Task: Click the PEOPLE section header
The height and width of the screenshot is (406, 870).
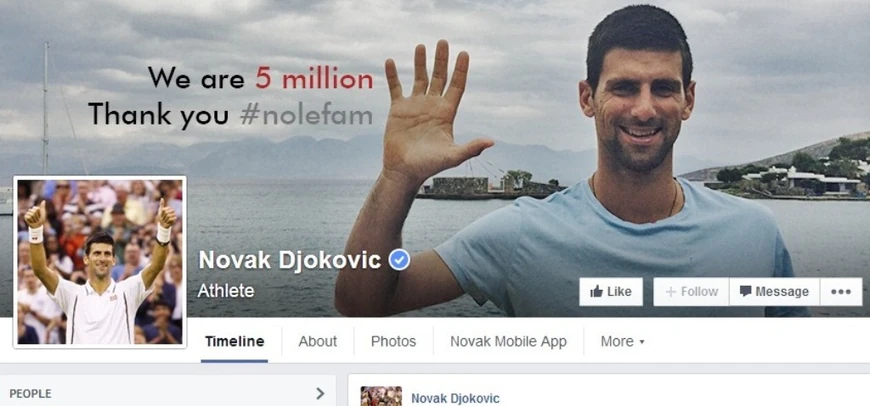Action: tap(31, 394)
